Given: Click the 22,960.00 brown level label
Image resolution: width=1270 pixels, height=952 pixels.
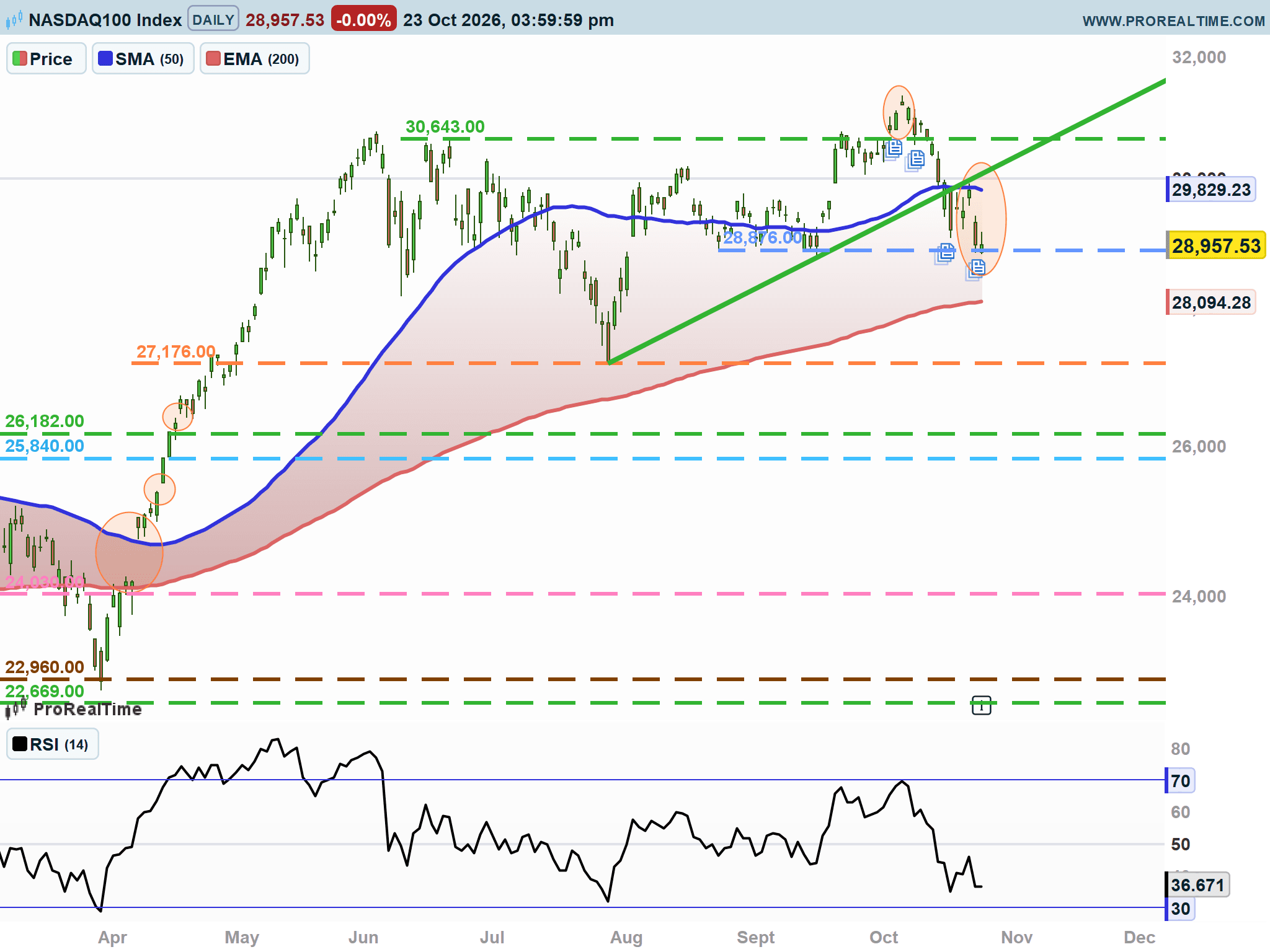Looking at the screenshot, I should [x=45, y=668].
